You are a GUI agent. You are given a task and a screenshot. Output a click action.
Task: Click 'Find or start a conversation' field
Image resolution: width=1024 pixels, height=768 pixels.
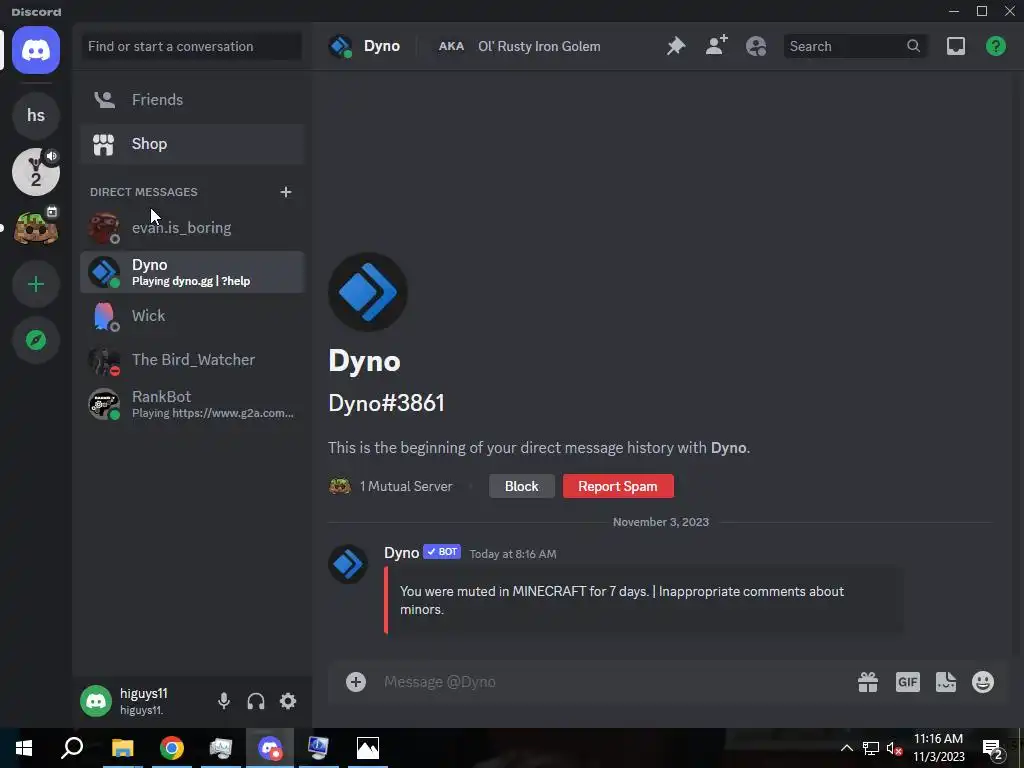(191, 46)
